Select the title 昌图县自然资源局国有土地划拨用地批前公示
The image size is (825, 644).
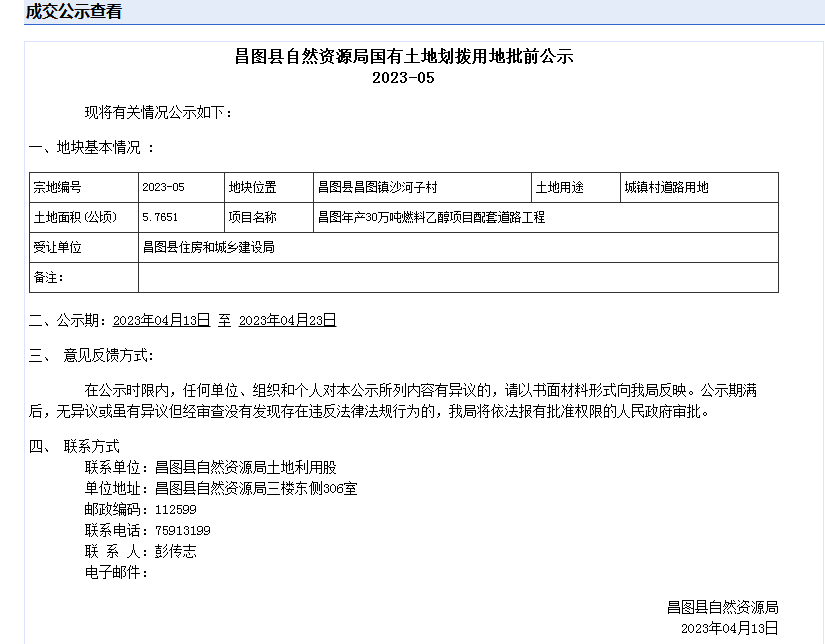404,56
